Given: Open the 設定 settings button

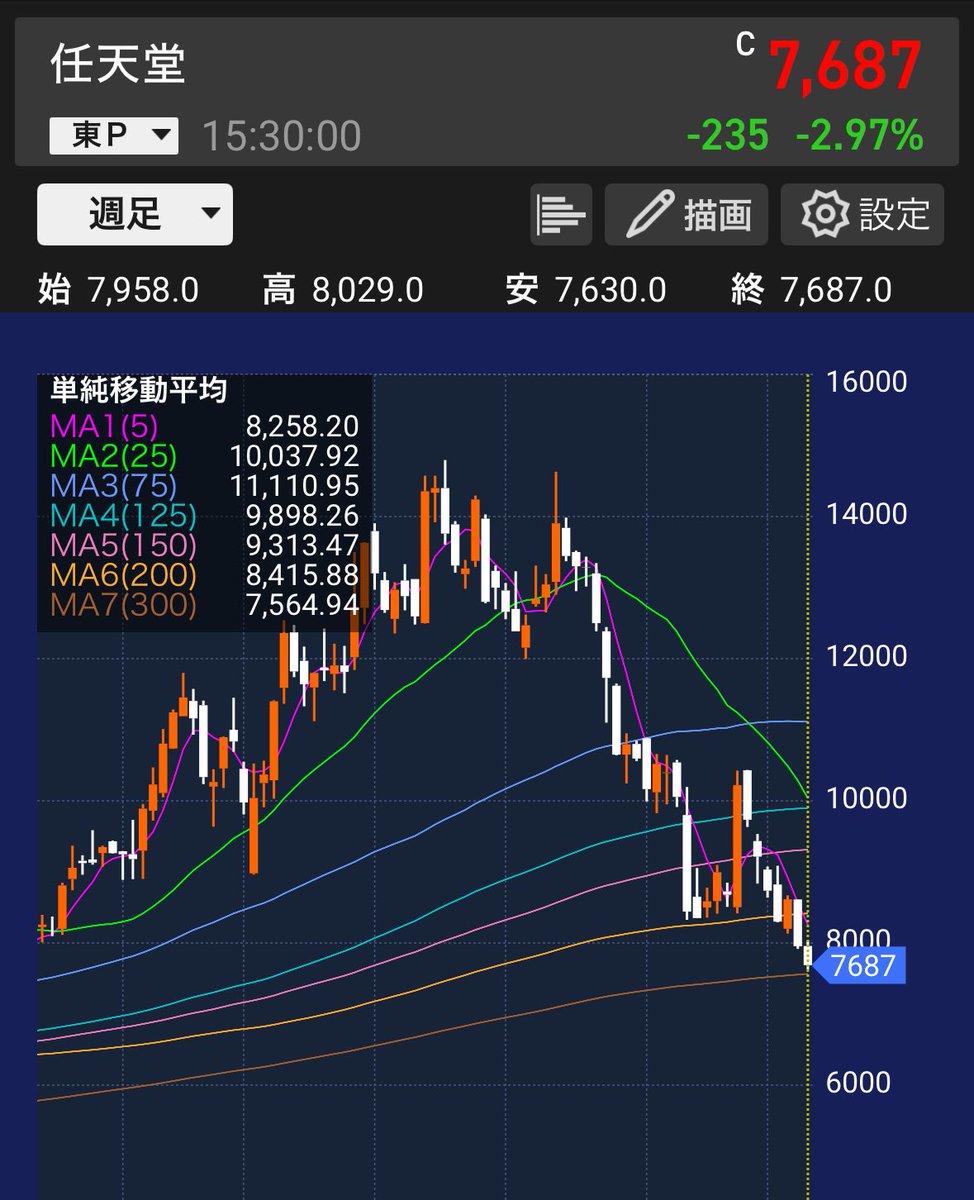Looking at the screenshot, I should click(862, 214).
